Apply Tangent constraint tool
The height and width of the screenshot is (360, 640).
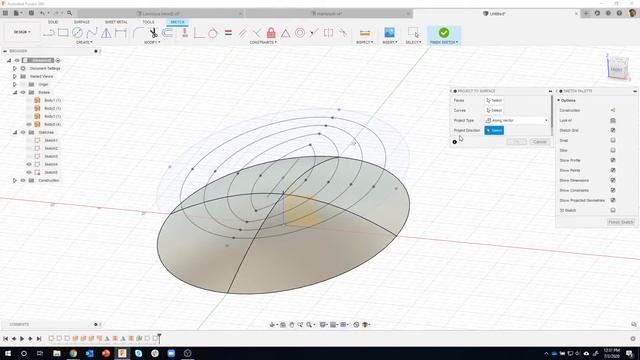point(213,33)
